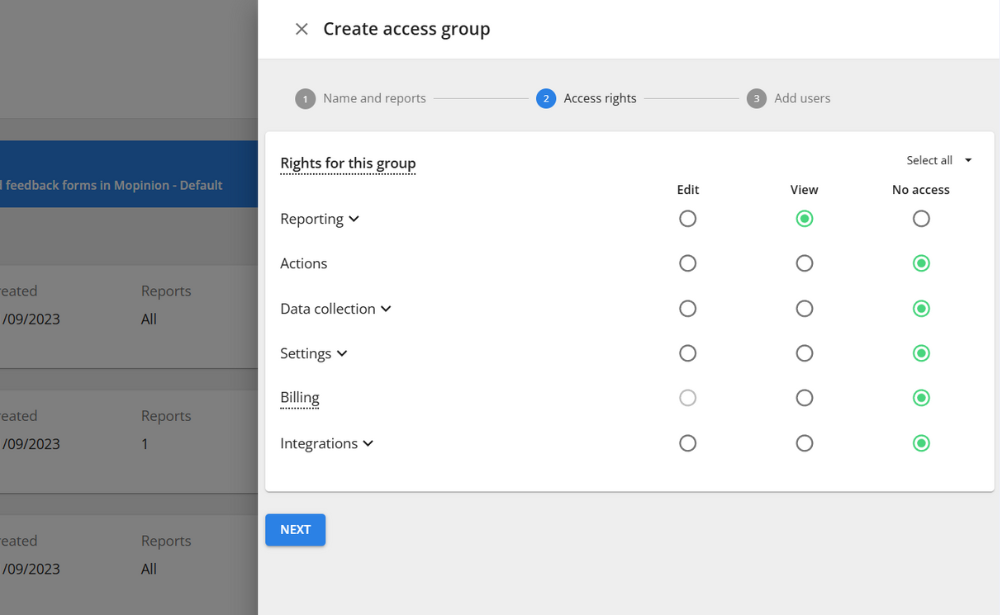Select View access for Actions
1000x615 pixels.
[804, 263]
